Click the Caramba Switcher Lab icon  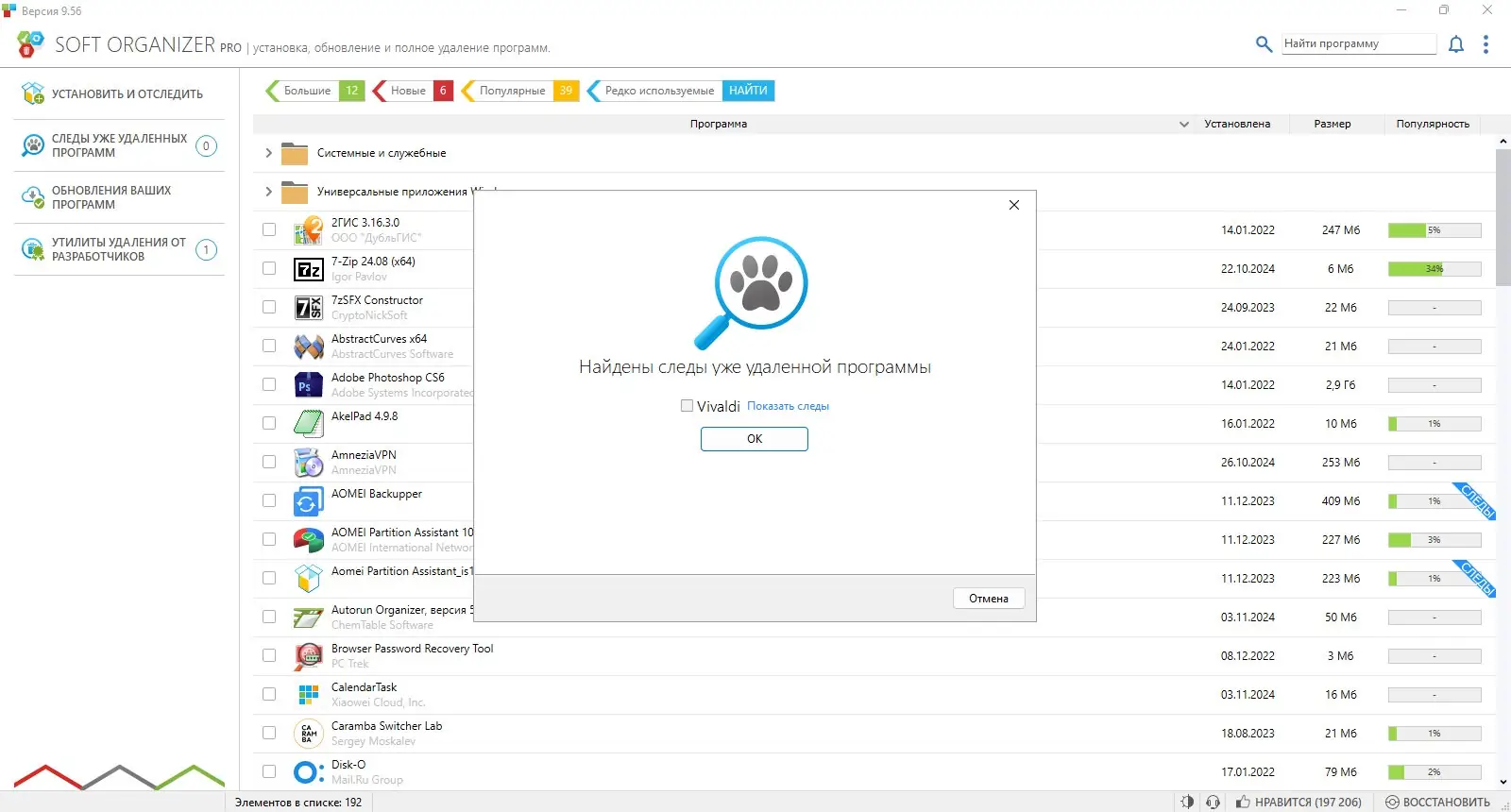pyautogui.click(x=309, y=734)
